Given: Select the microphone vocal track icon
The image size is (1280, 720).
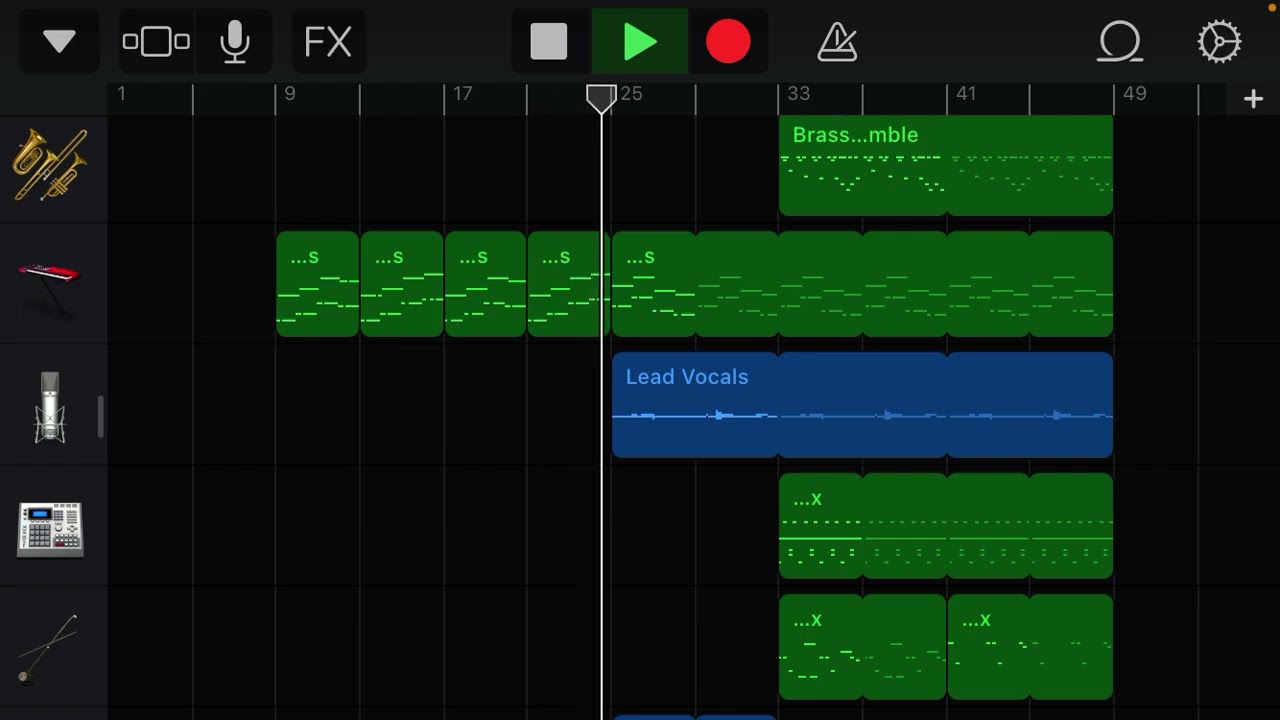Looking at the screenshot, I should [50, 407].
